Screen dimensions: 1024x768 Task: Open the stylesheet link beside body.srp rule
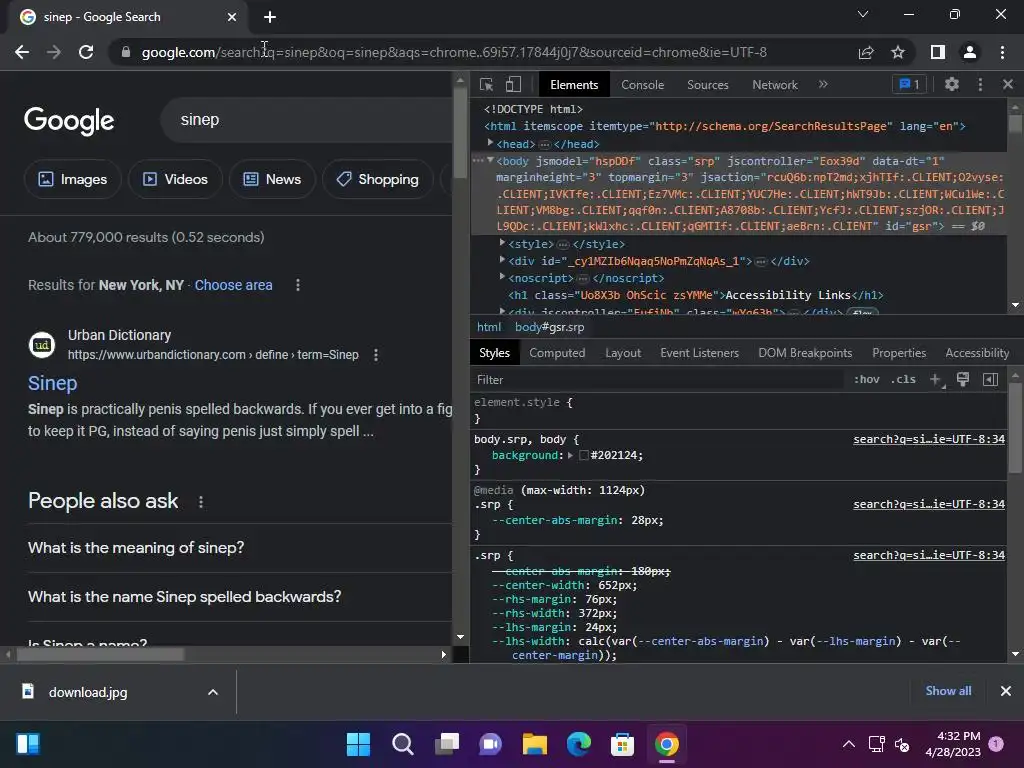929,439
